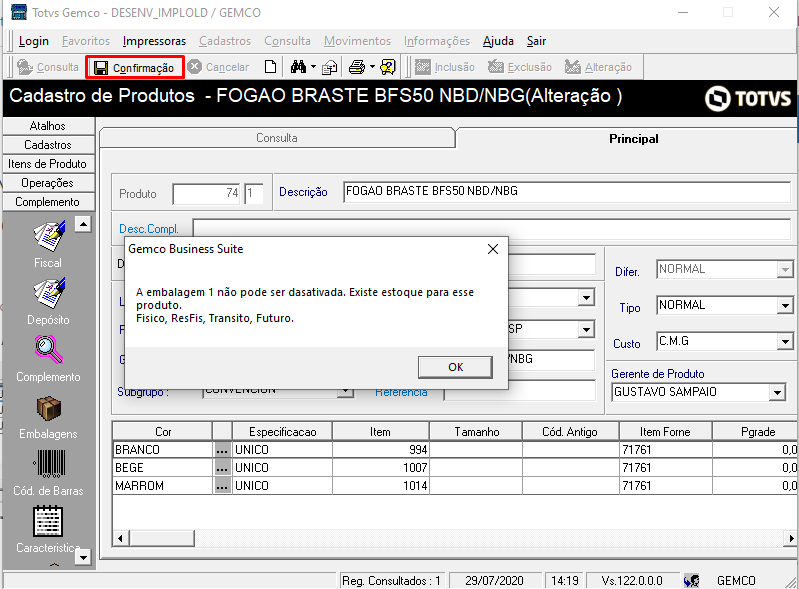Open the Ajuda menu
The width and height of the screenshot is (799, 589).
pyautogui.click(x=498, y=41)
